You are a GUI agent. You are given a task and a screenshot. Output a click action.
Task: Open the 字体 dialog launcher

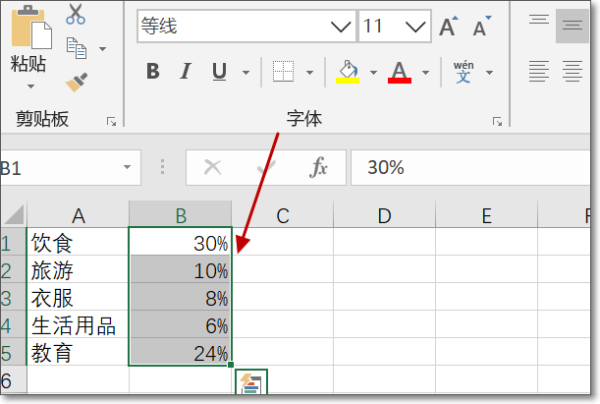point(497,122)
